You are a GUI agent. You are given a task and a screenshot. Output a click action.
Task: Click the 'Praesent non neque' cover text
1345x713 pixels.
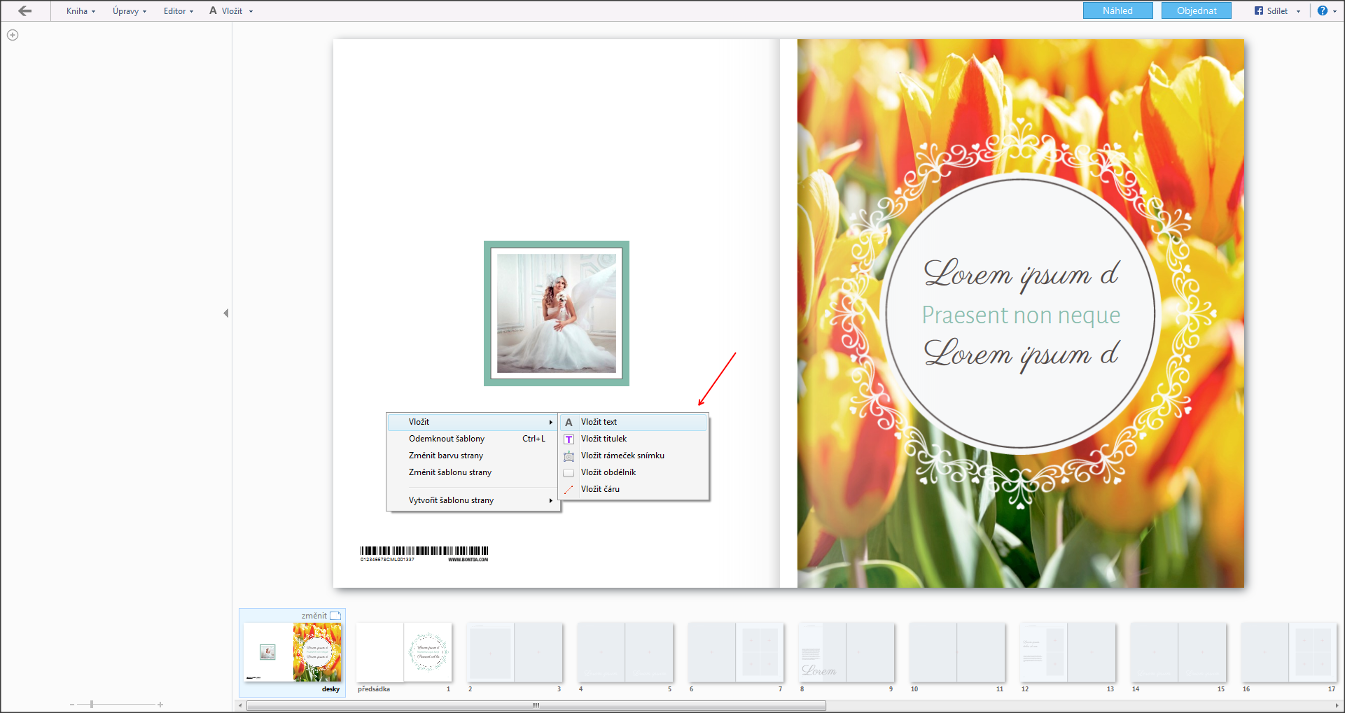[x=1021, y=316]
